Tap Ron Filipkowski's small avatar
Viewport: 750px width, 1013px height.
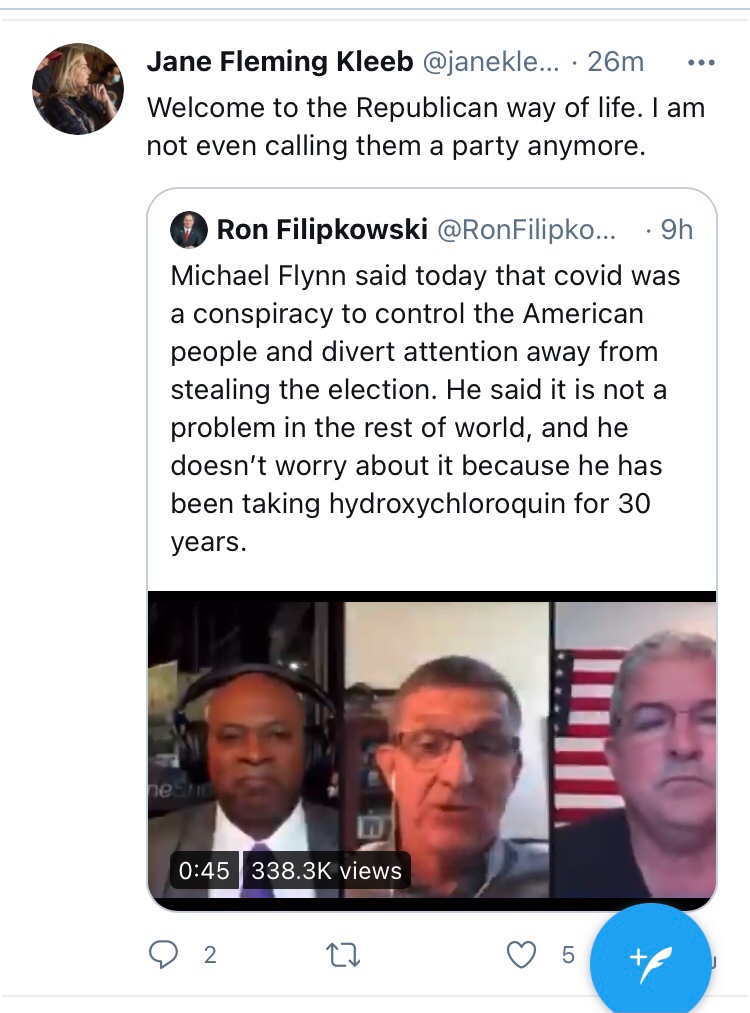coord(189,230)
